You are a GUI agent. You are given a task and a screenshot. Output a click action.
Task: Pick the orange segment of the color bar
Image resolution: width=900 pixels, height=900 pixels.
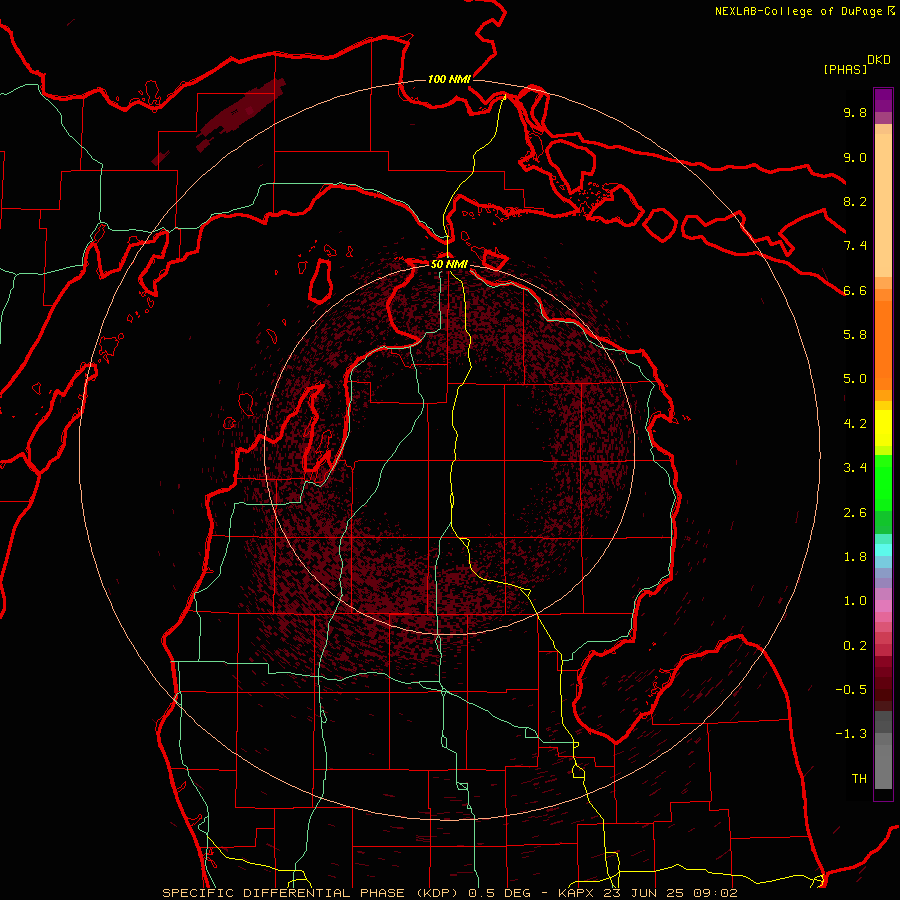(883, 346)
